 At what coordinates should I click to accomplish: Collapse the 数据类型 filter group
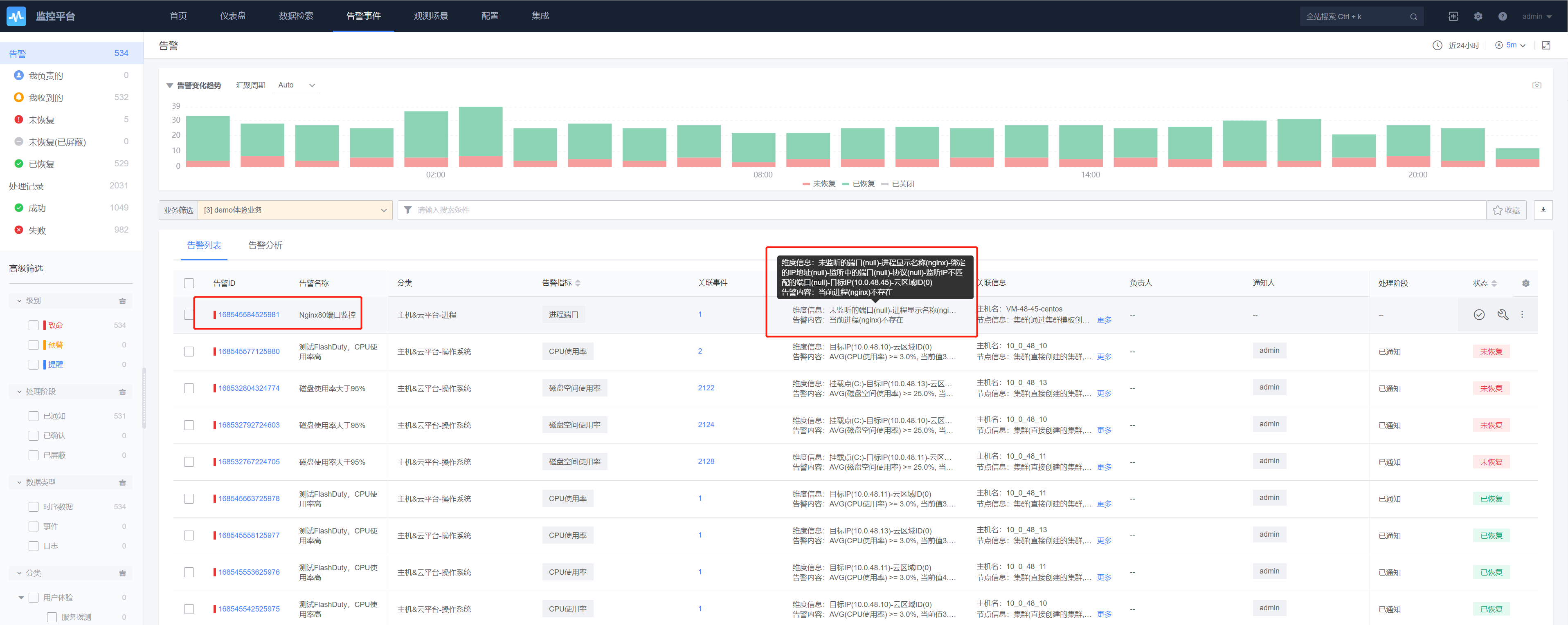point(19,482)
